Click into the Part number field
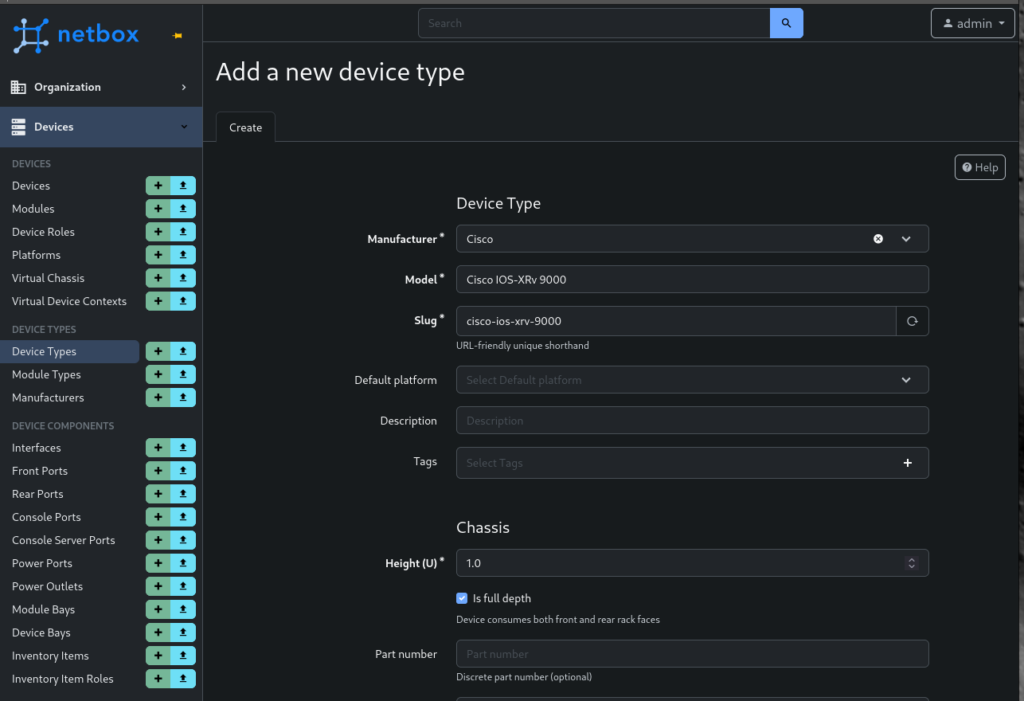This screenshot has height=701, width=1024. pyautogui.click(x=692, y=654)
